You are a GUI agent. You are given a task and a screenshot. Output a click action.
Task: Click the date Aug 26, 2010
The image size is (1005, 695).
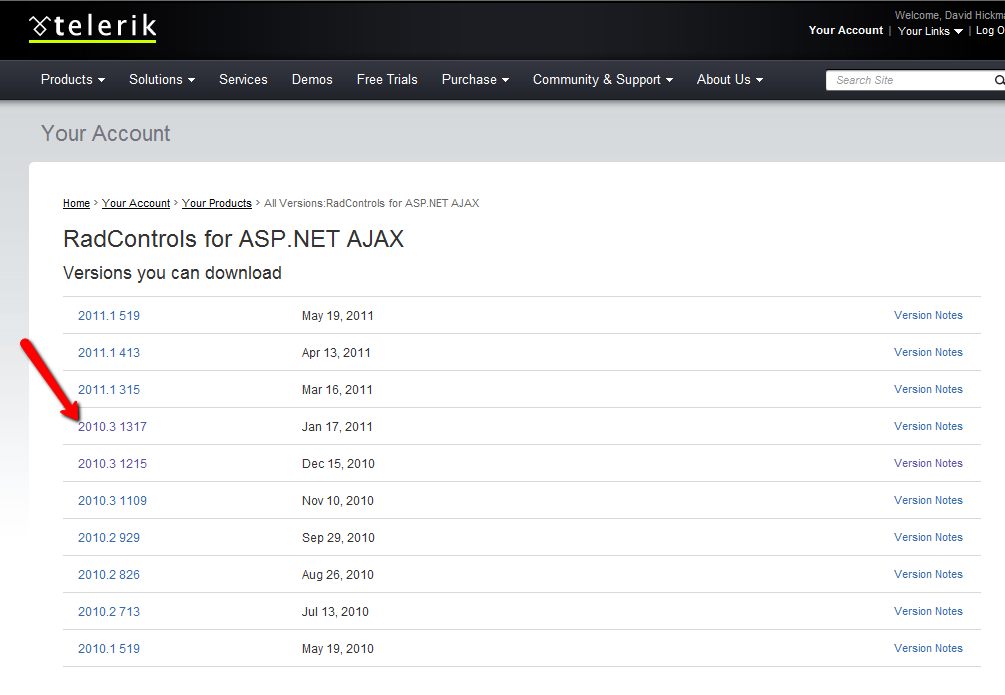tap(338, 574)
